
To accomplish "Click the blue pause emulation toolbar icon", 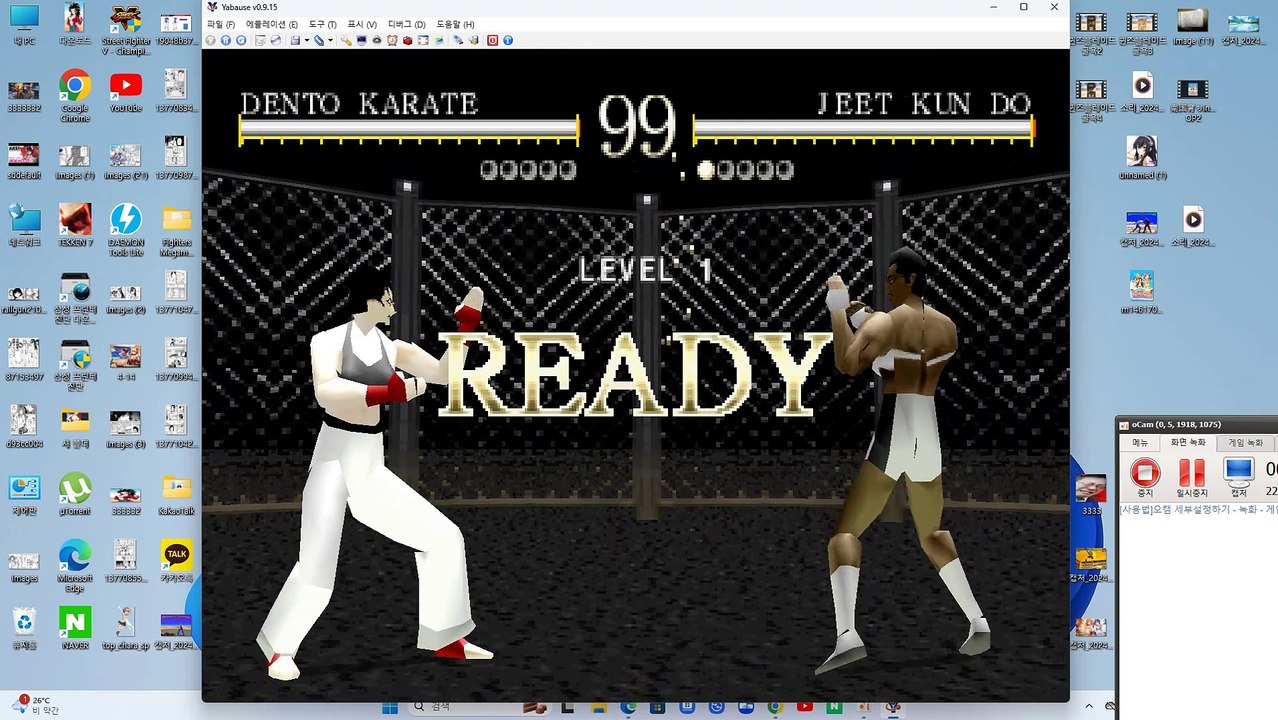I will click(x=225, y=40).
